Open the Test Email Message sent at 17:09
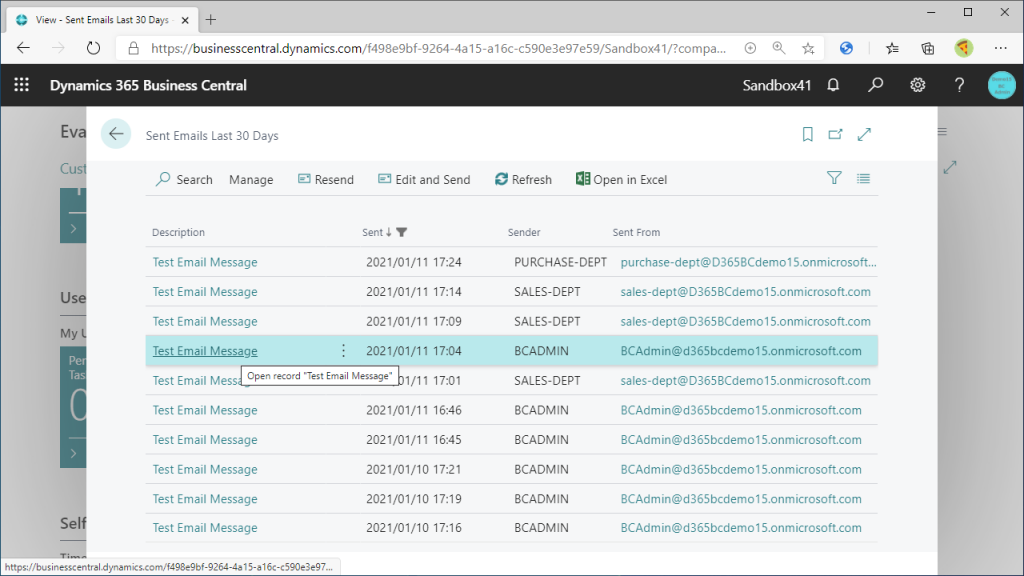The image size is (1024, 576). [x=205, y=321]
